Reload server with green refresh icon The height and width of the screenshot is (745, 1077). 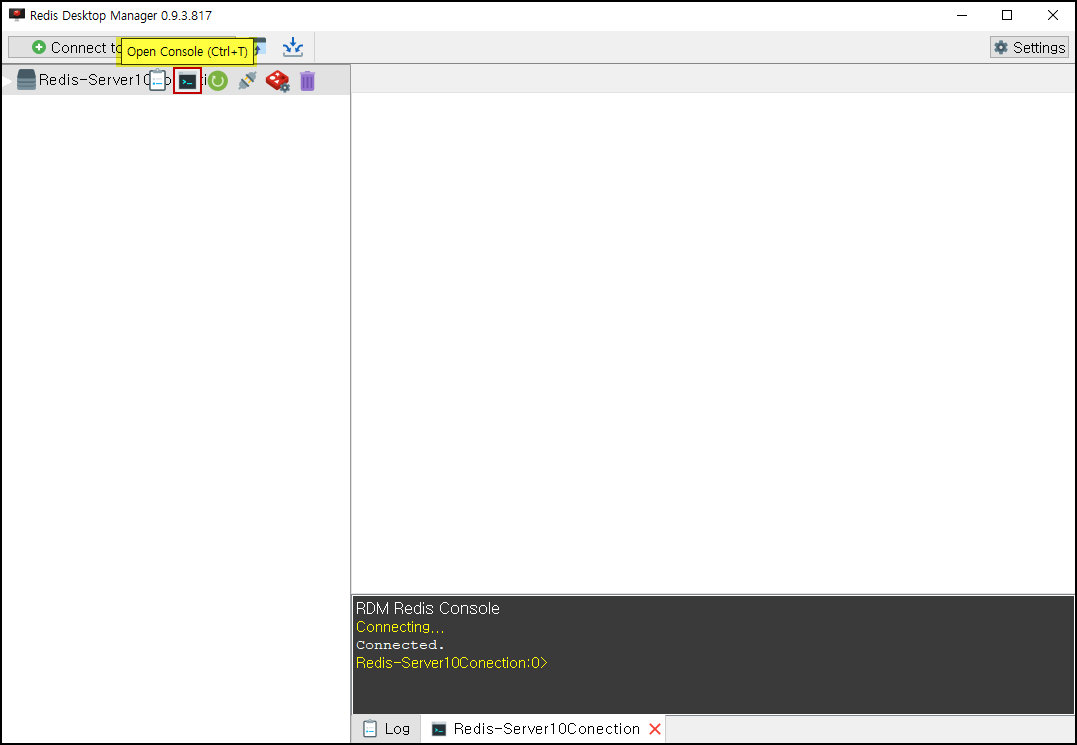[218, 81]
